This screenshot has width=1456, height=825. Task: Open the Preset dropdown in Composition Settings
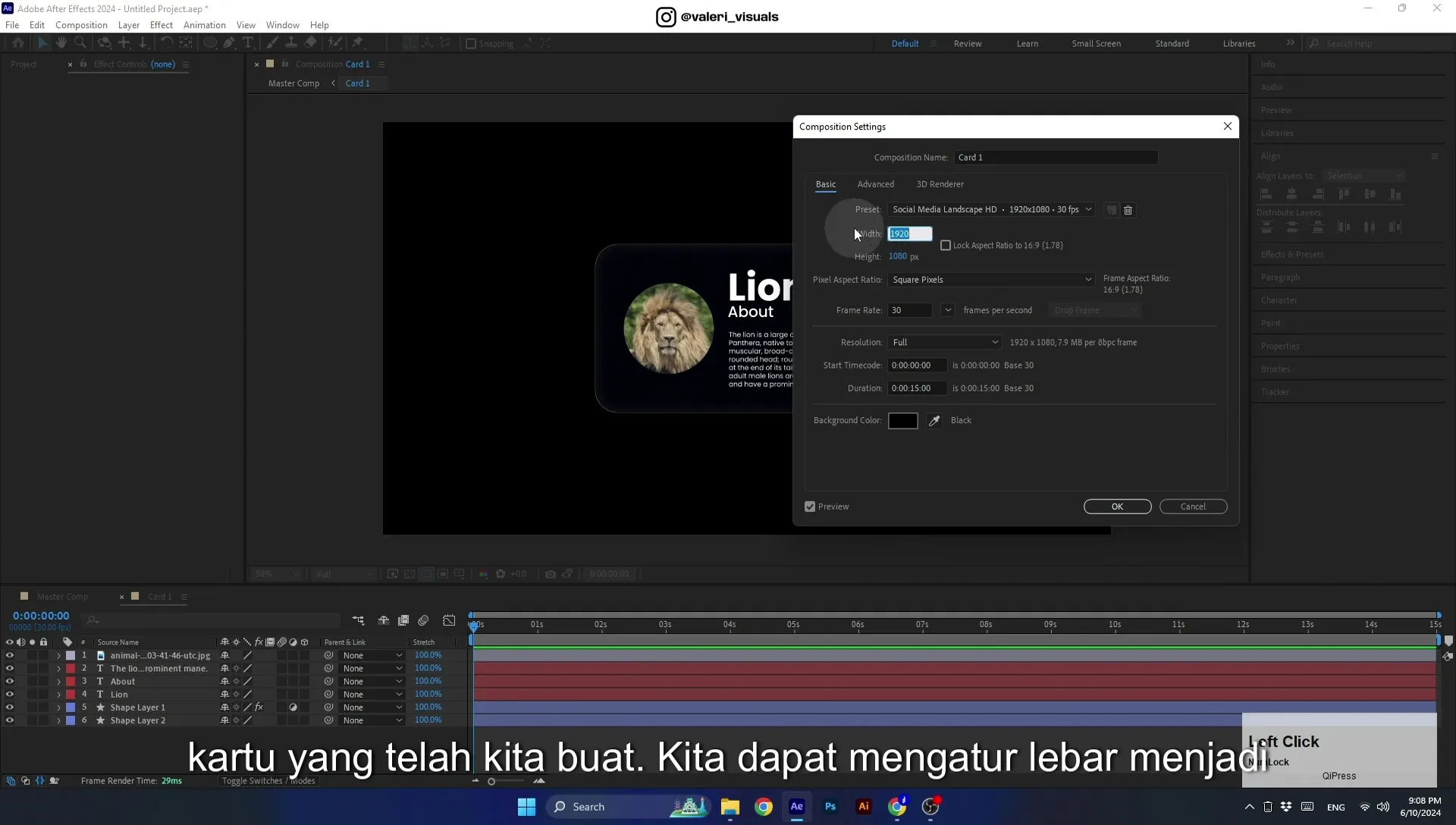tap(991, 210)
